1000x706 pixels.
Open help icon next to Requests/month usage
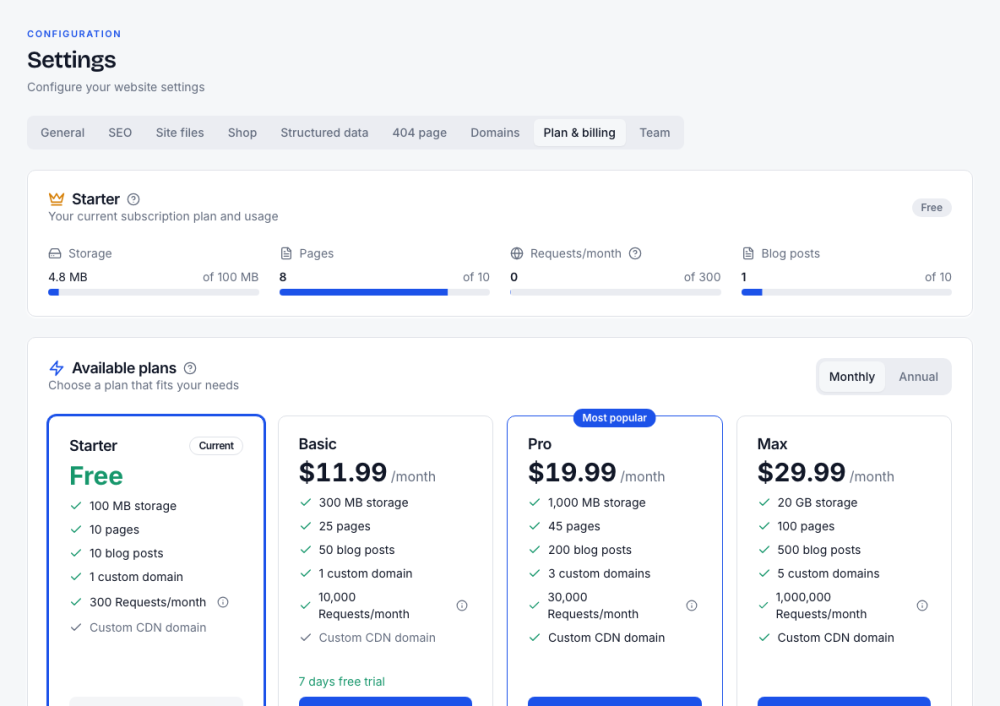click(635, 253)
